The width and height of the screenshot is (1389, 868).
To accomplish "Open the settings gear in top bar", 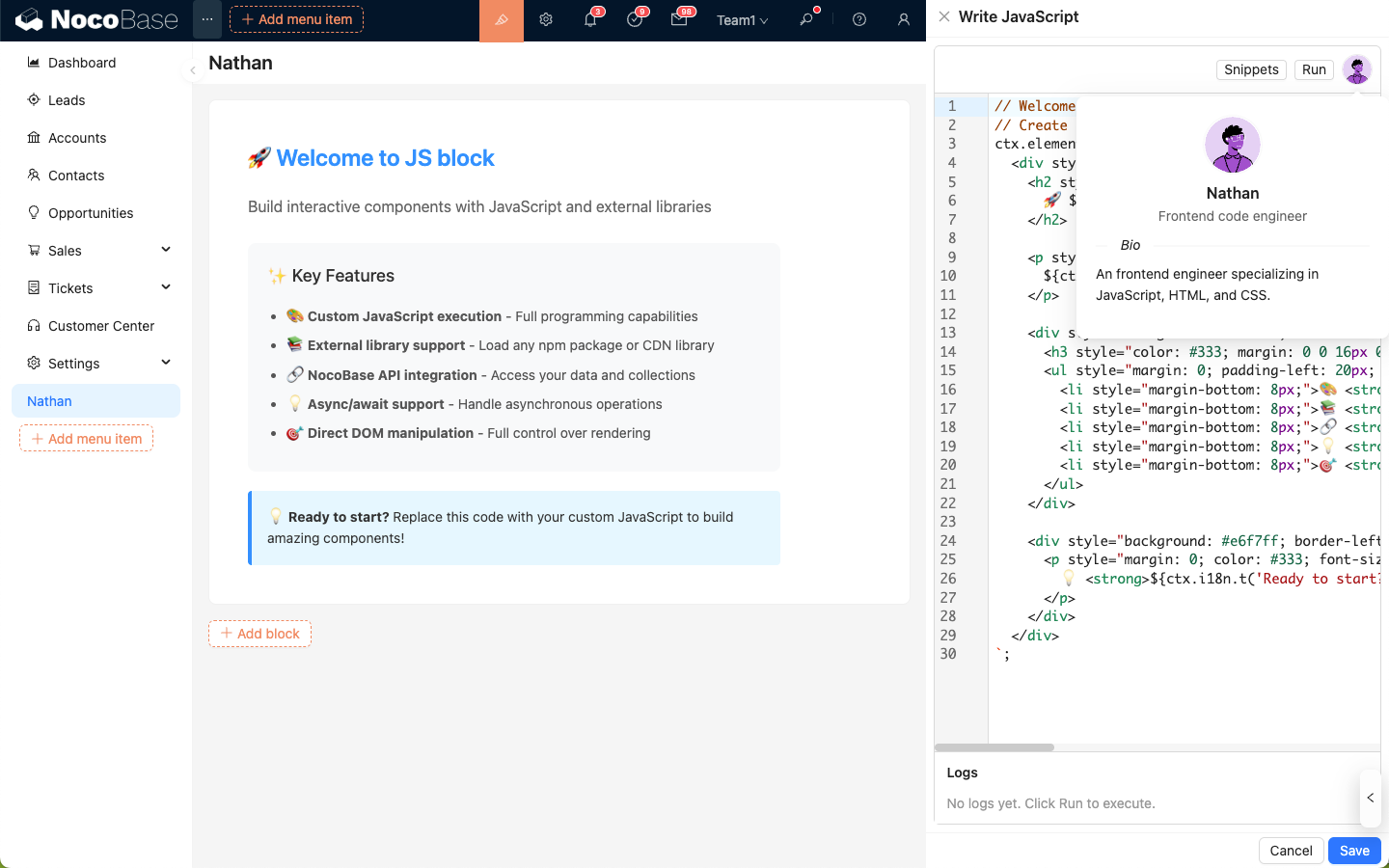I will point(546,20).
